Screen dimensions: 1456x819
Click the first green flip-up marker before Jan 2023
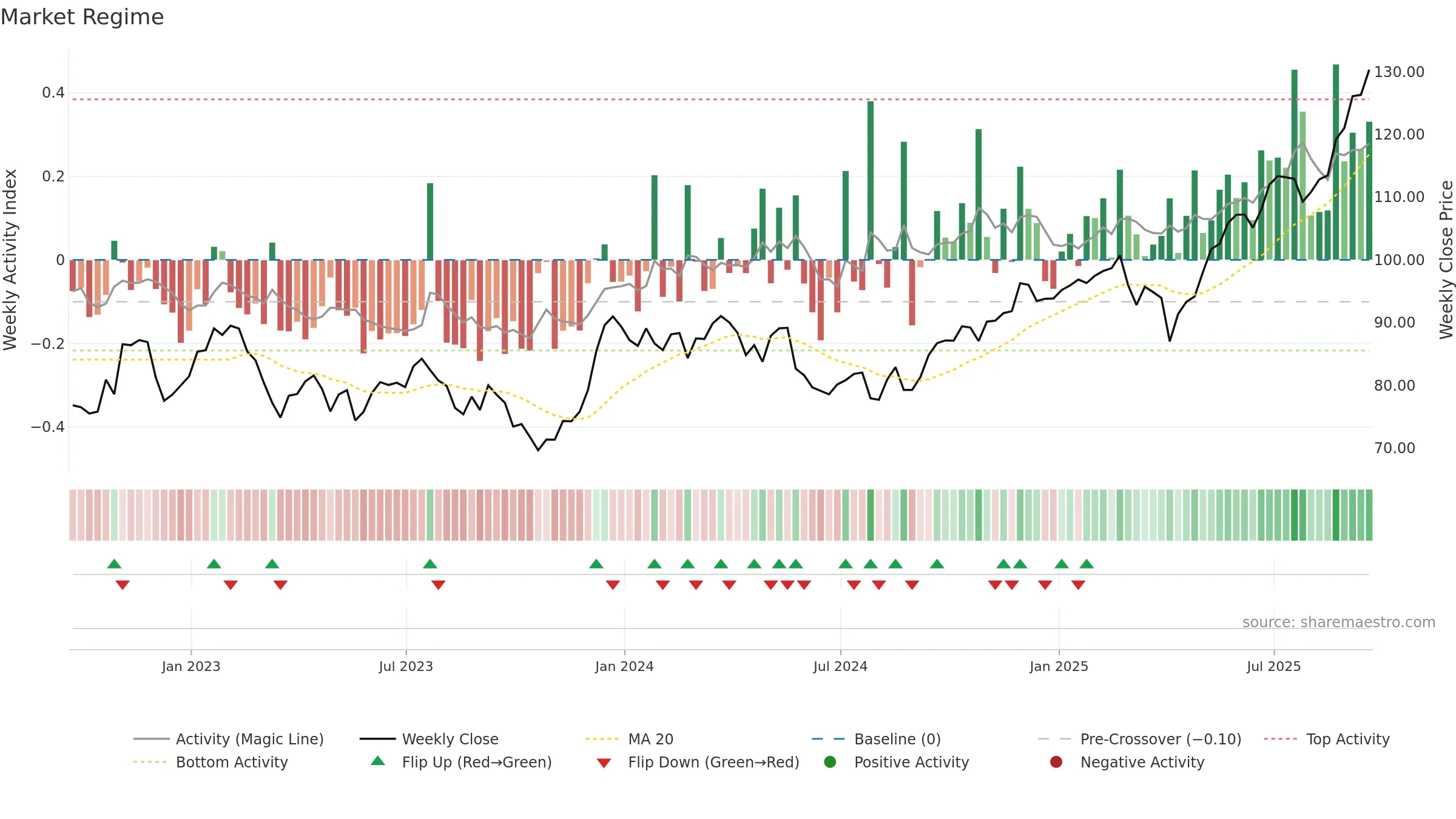pos(114,564)
